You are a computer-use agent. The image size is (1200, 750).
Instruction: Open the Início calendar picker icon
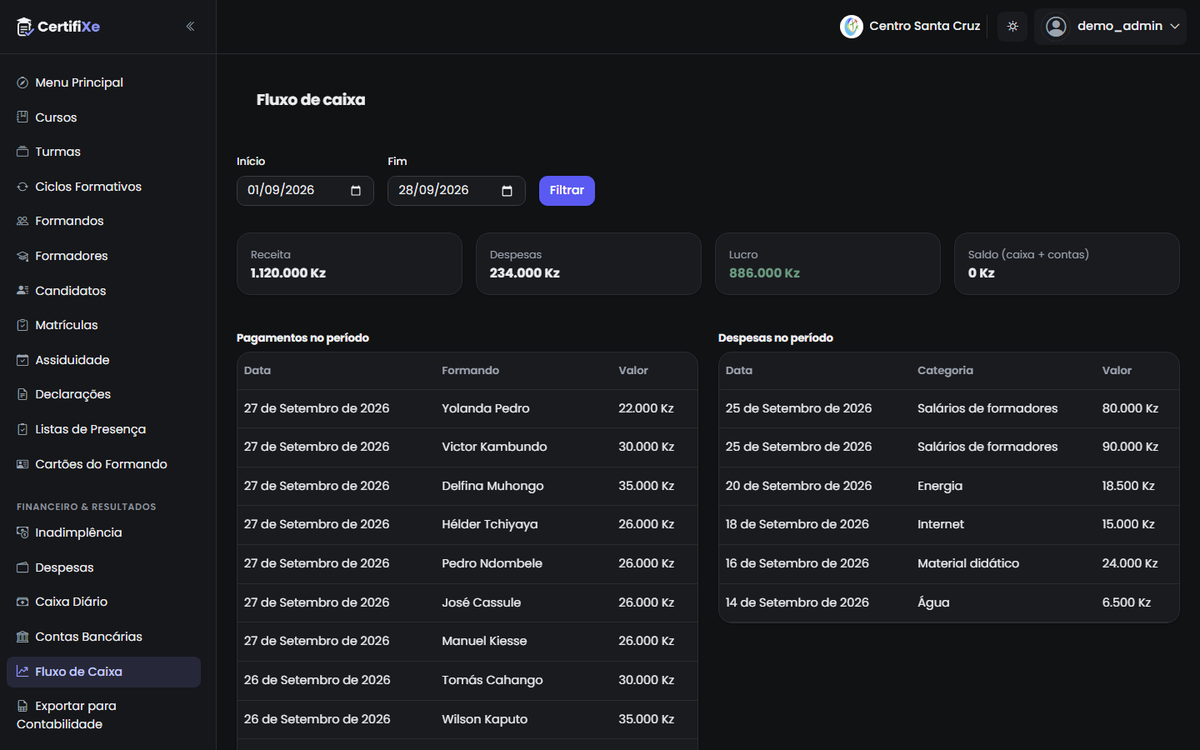(356, 191)
